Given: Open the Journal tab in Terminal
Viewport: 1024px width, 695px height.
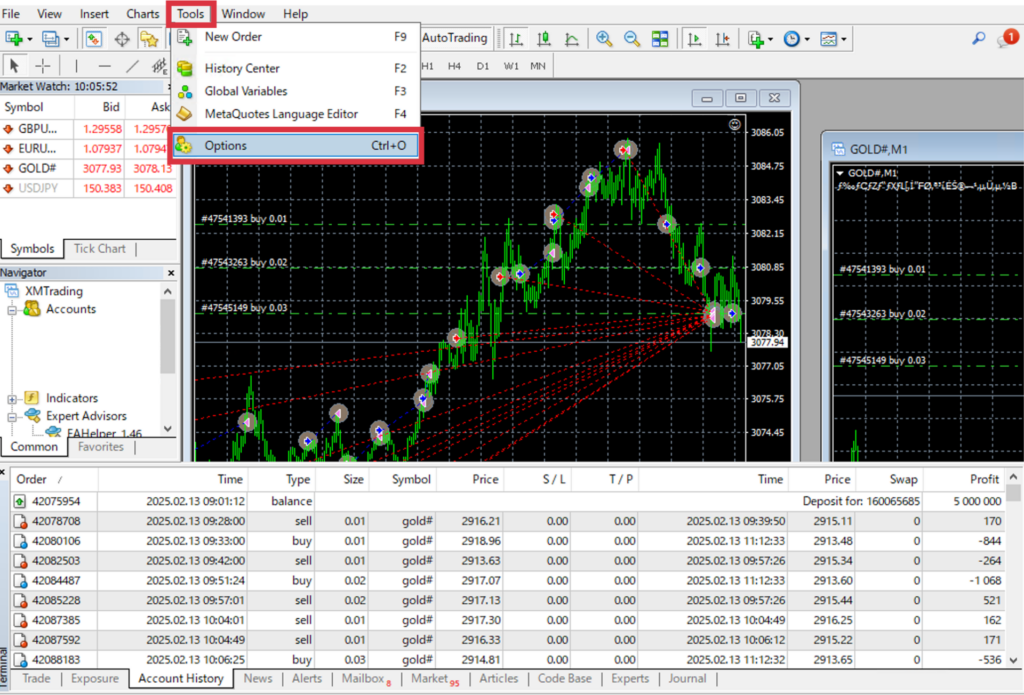Looking at the screenshot, I should click(687, 679).
